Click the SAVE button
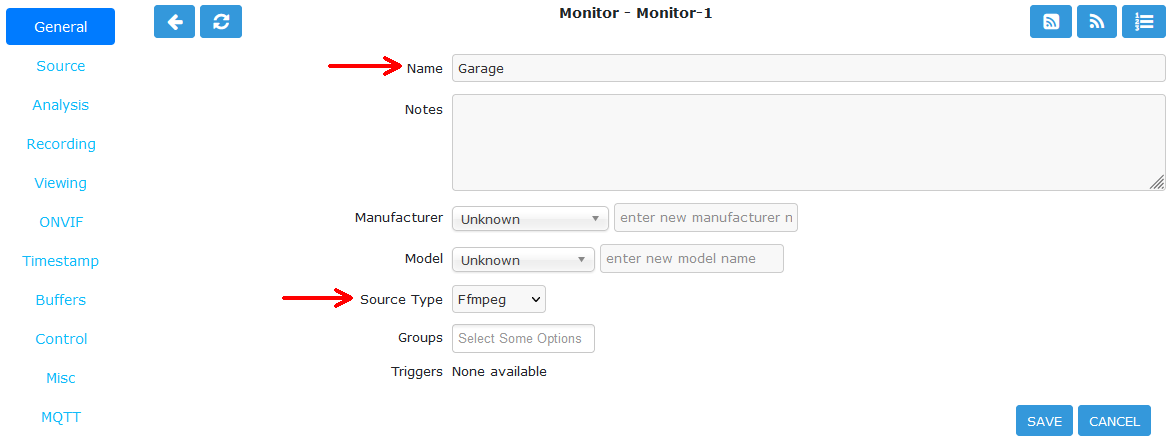1173x442 pixels. pos(1044,421)
